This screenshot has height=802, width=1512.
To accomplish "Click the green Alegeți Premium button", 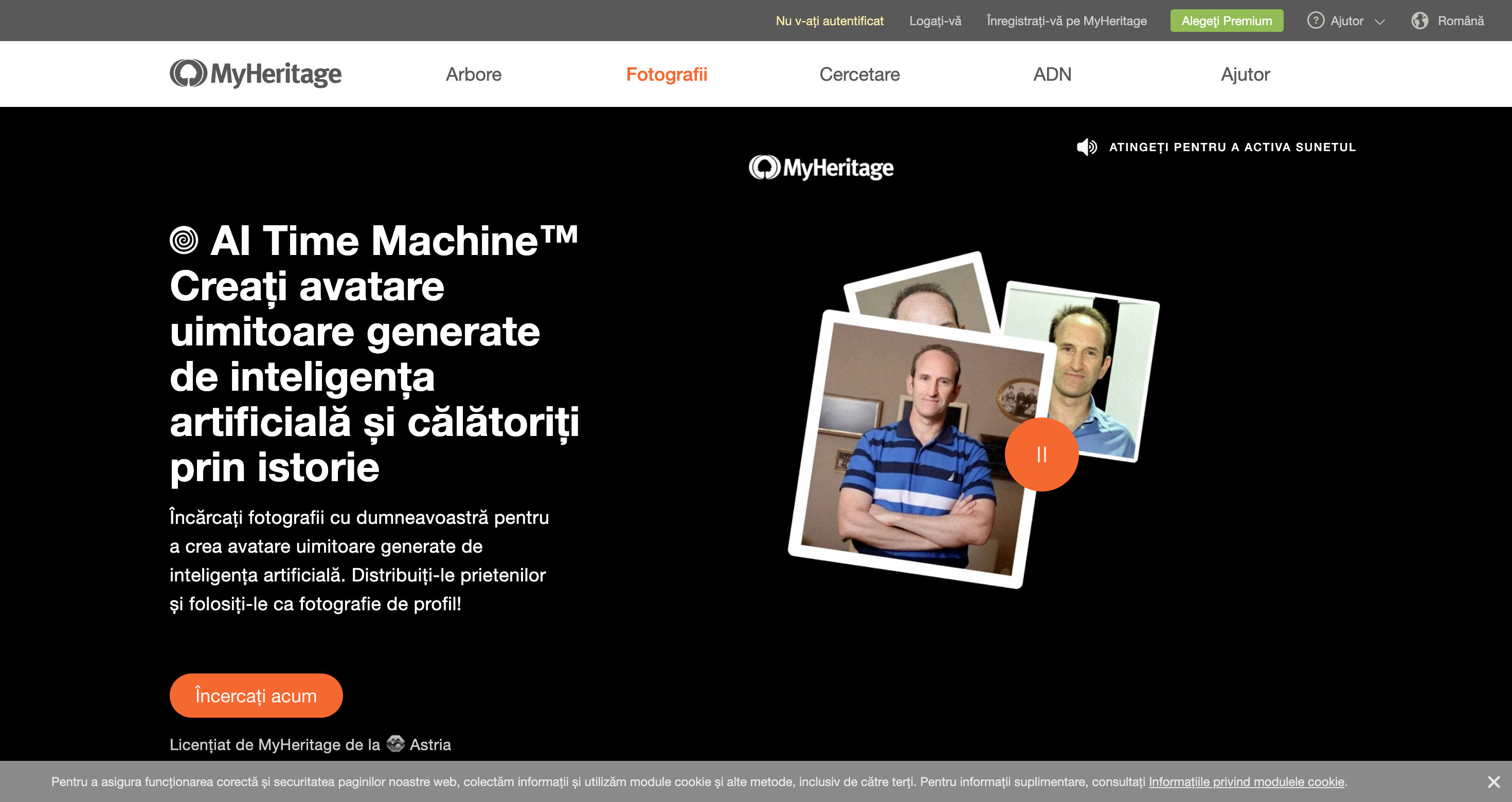I will pyautogui.click(x=1226, y=21).
